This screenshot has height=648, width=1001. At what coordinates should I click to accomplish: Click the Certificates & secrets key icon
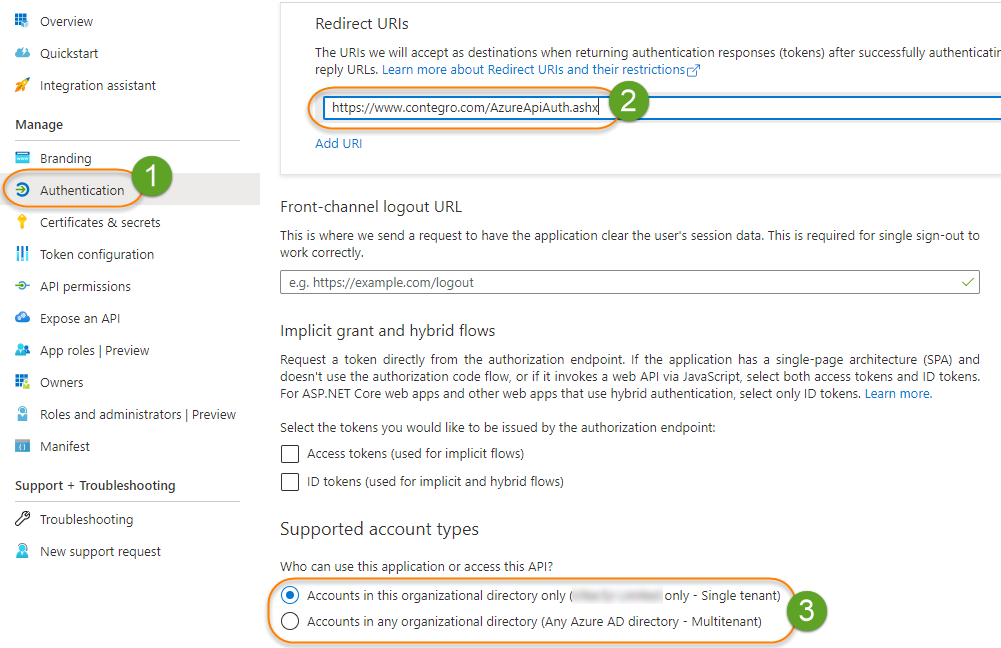pyautogui.click(x=22, y=222)
